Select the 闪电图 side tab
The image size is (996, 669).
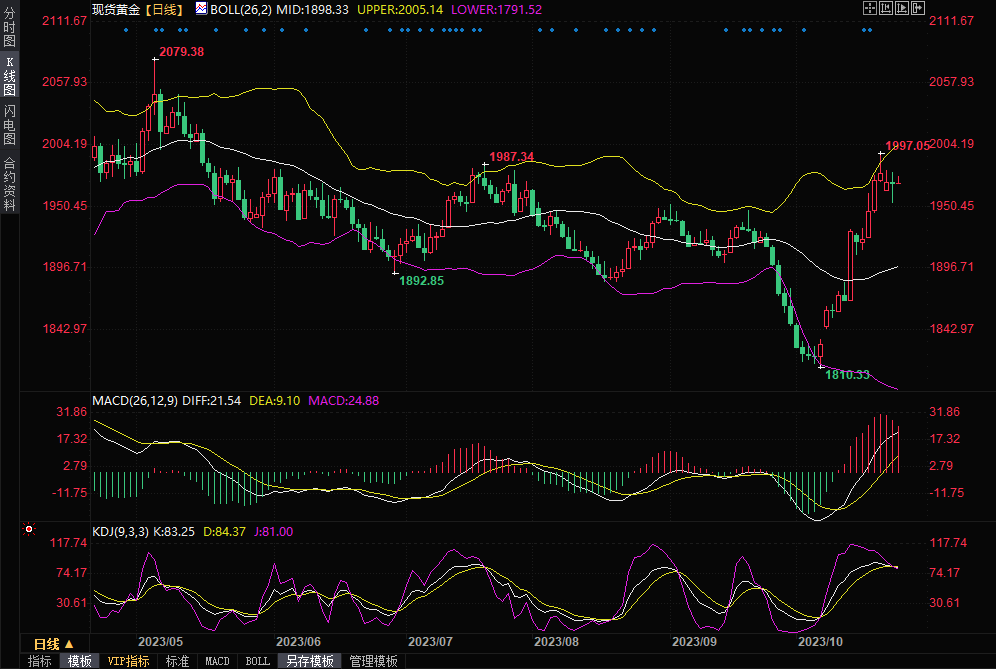tap(9, 125)
